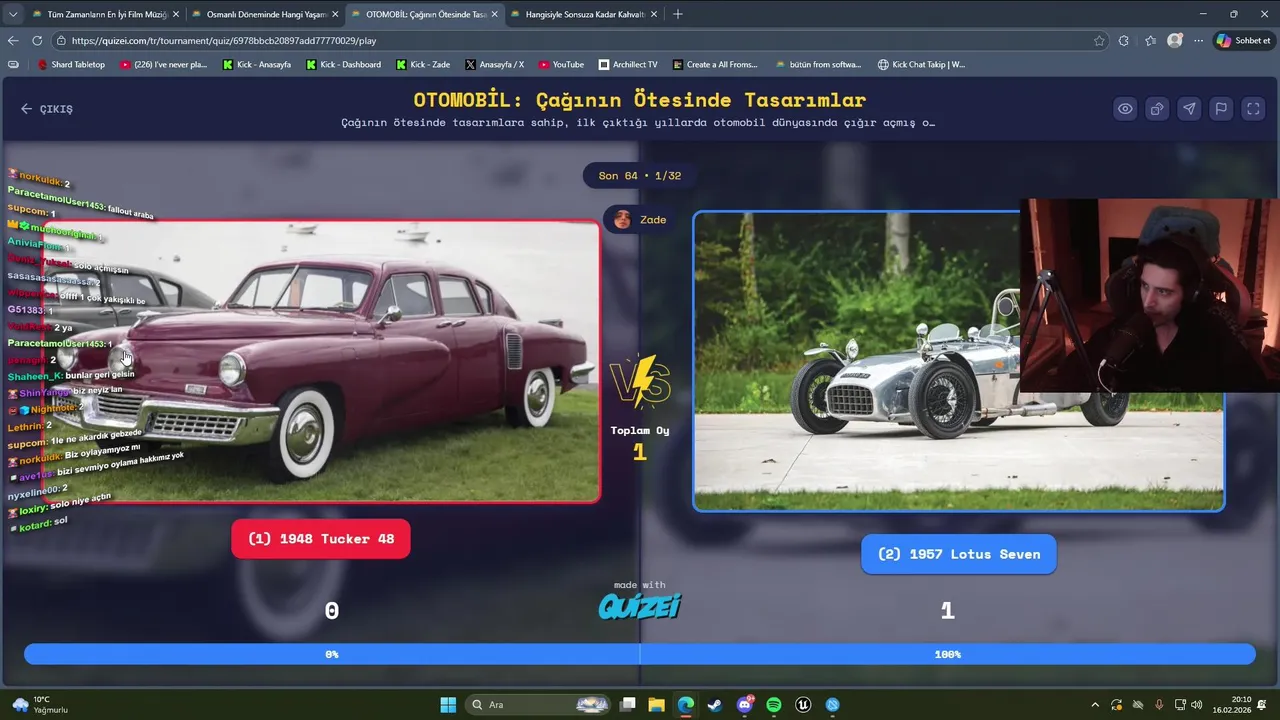
Task: Open Kick - Dashboard bookmark
Action: point(343,64)
